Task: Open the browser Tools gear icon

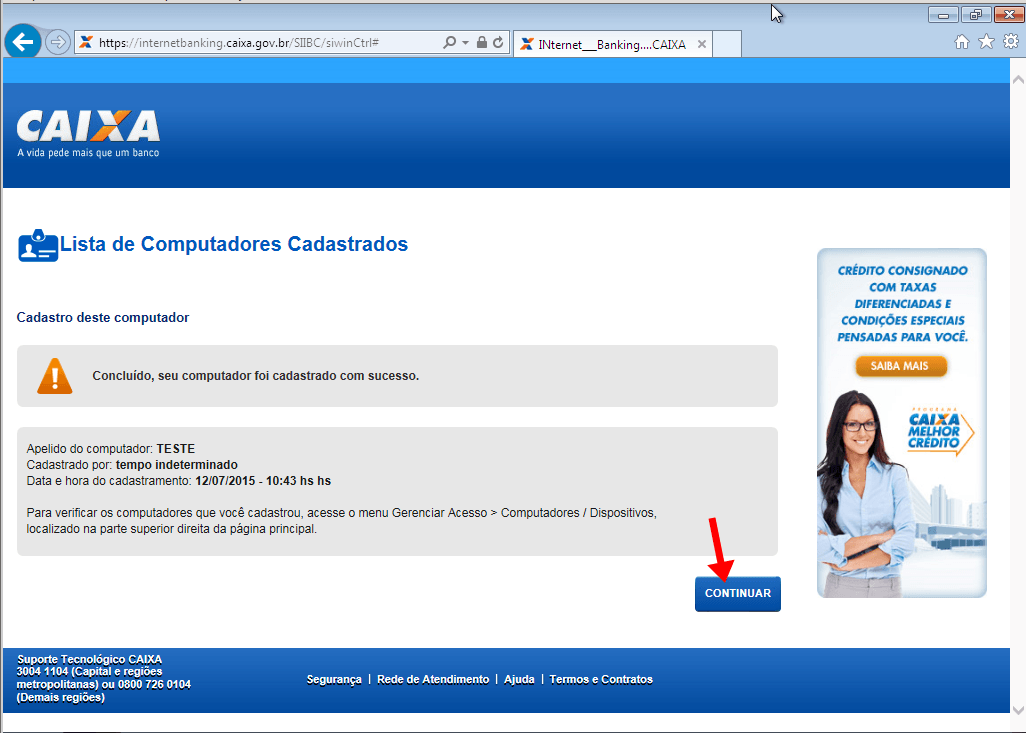Action: (x=1011, y=42)
